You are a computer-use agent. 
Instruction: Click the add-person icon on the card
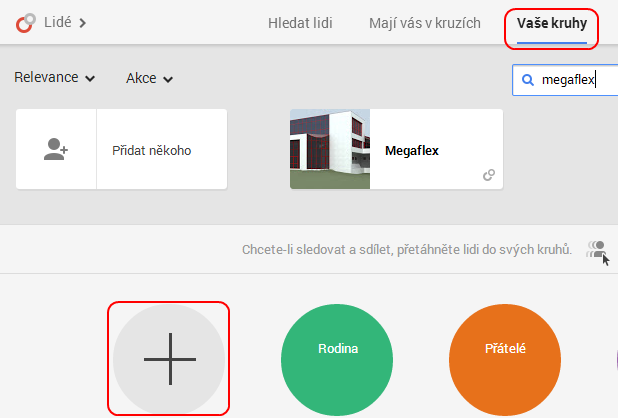click(56, 150)
